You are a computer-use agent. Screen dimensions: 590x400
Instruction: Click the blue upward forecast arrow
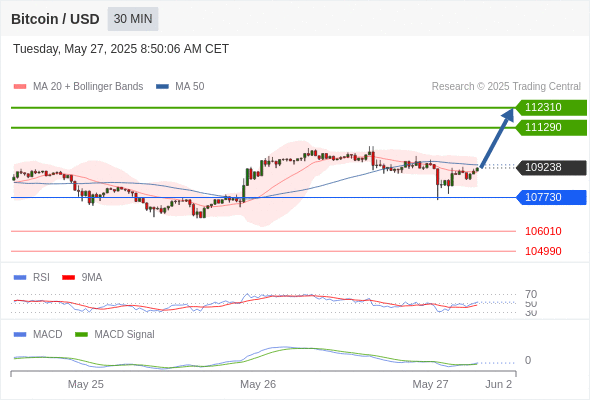click(x=497, y=137)
